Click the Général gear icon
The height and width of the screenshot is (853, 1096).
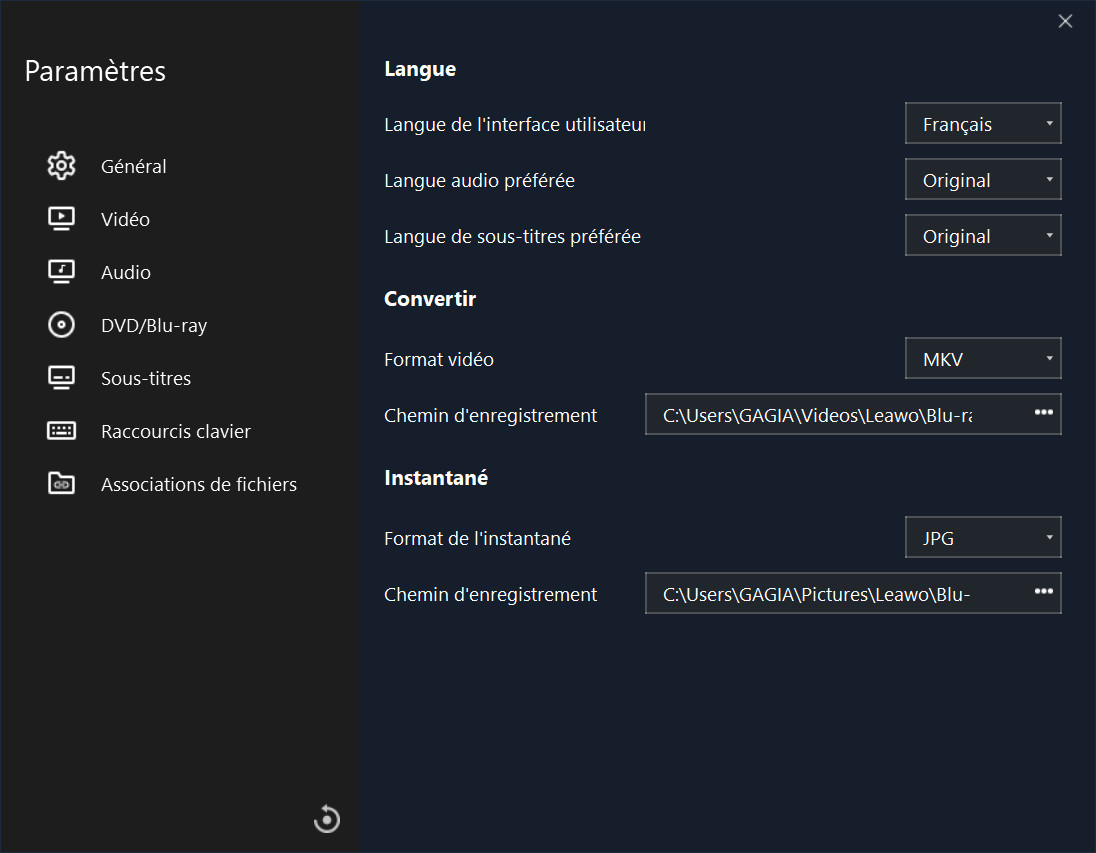[x=62, y=166]
